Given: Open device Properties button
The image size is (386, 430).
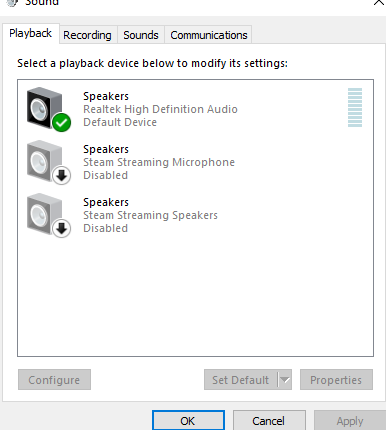Looking at the screenshot, I should tap(336, 379).
